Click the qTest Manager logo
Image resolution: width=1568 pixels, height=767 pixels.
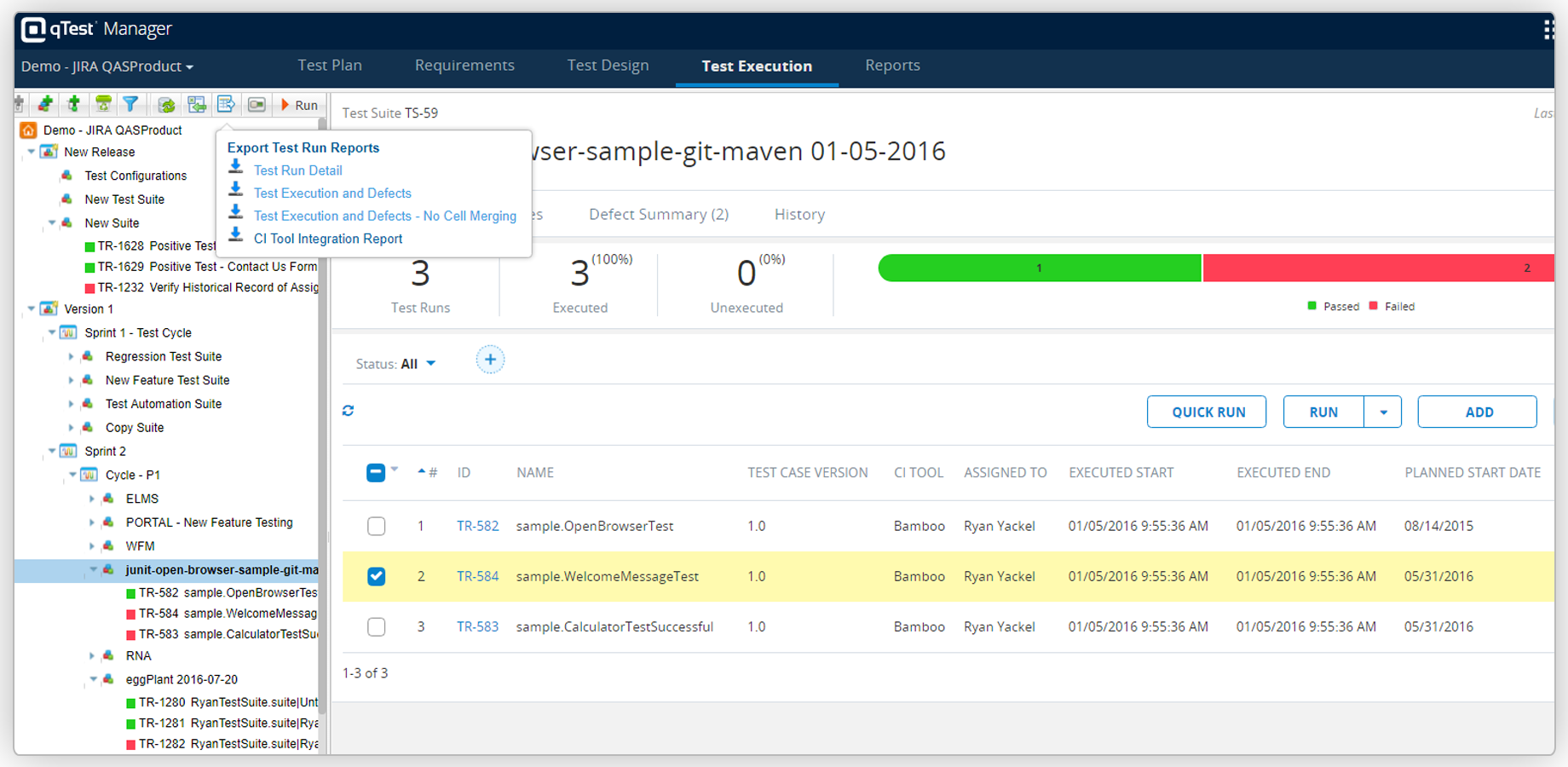click(x=96, y=29)
